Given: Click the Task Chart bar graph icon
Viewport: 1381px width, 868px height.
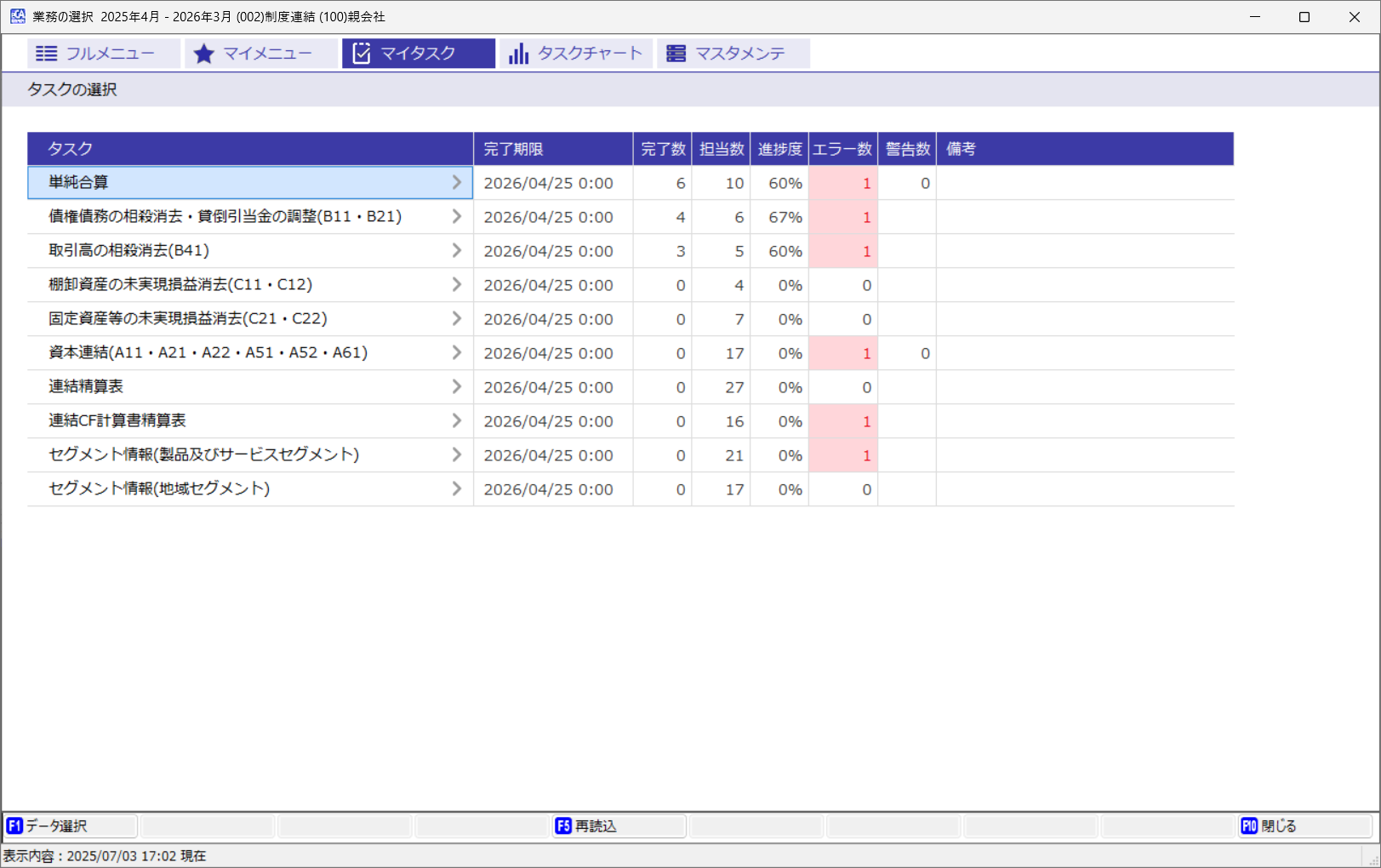Looking at the screenshot, I should 518,54.
